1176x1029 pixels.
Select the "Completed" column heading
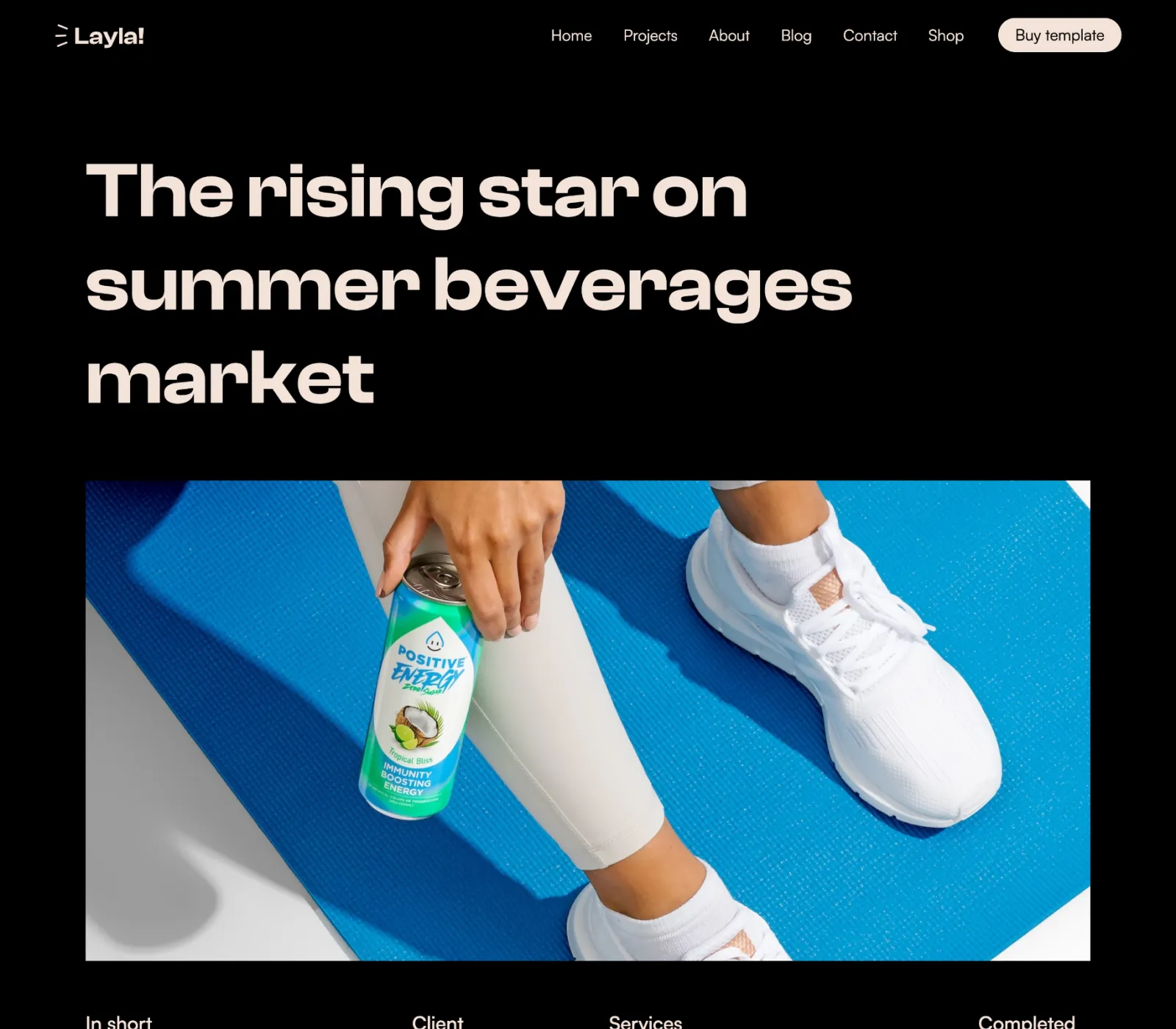(1026, 1021)
